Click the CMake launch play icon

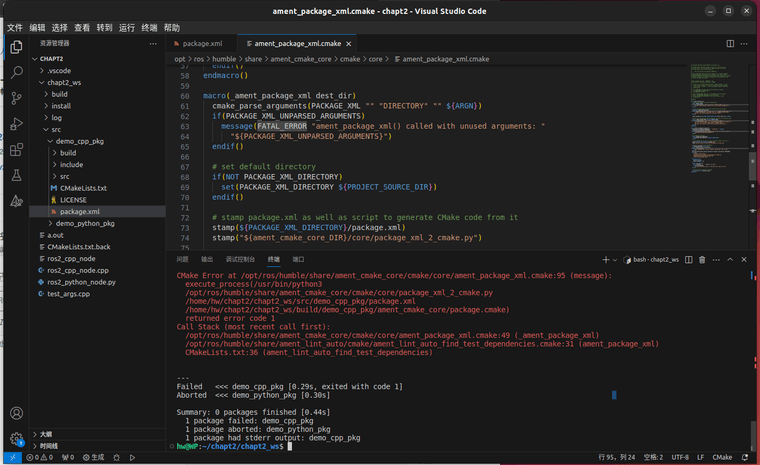point(132,457)
